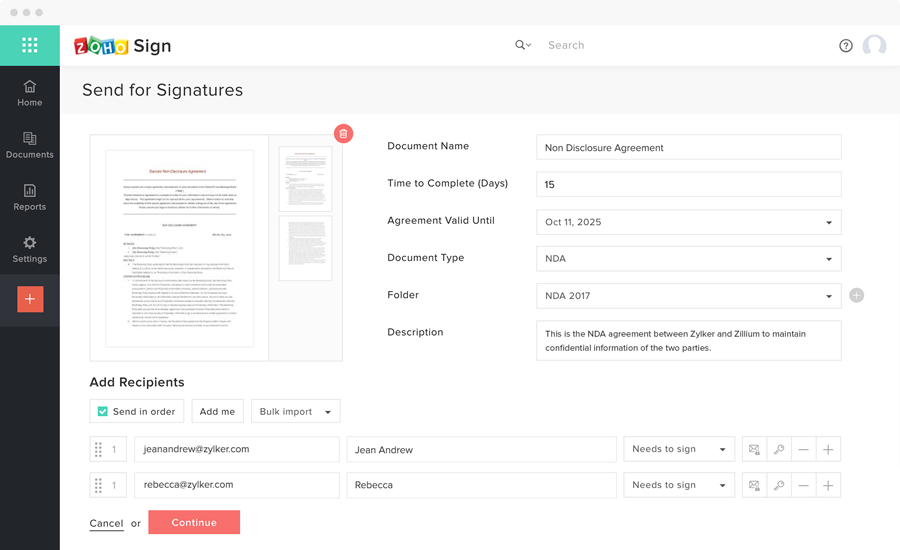
Task: Open the apps grid launcher
Action: pos(30,45)
